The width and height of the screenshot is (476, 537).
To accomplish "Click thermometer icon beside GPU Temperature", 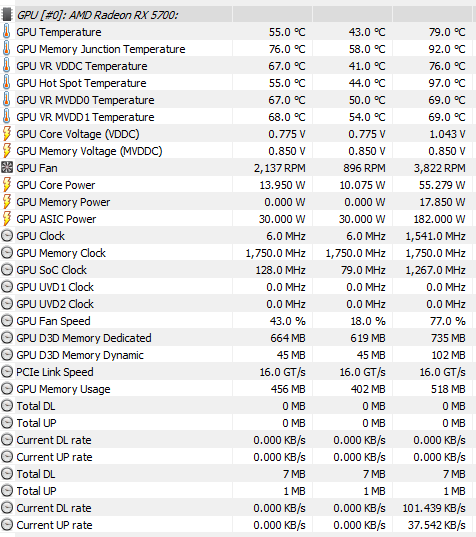I will point(7,32).
